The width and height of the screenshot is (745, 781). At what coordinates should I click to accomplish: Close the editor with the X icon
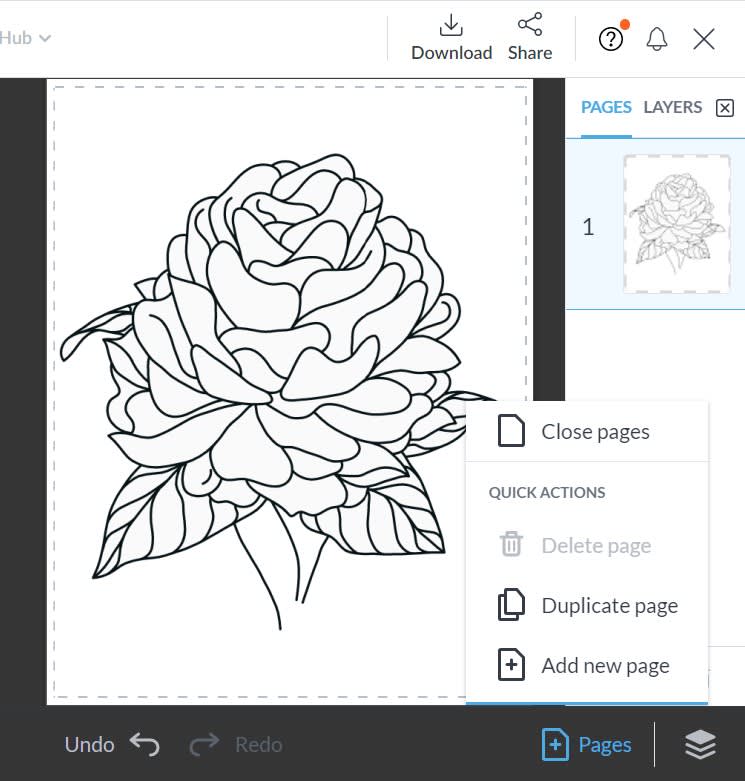click(704, 39)
